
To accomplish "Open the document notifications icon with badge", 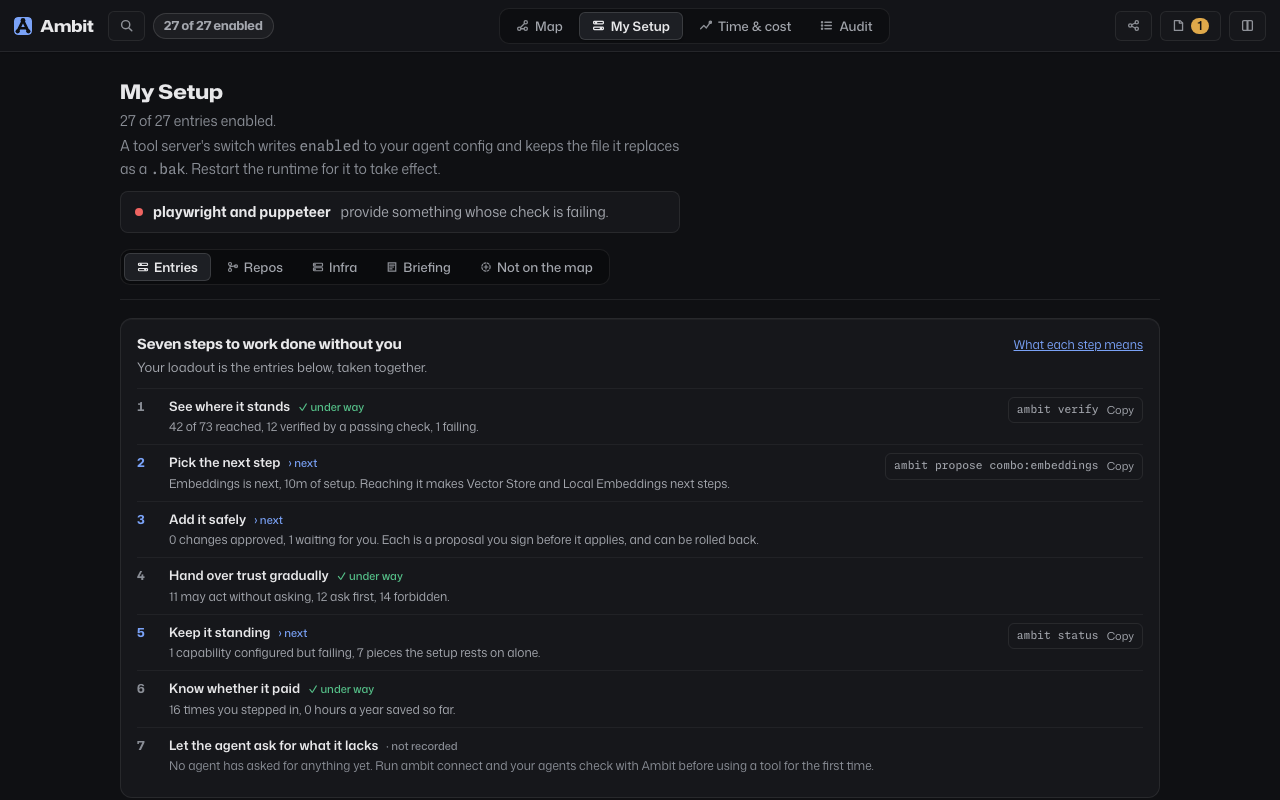I will [1190, 26].
